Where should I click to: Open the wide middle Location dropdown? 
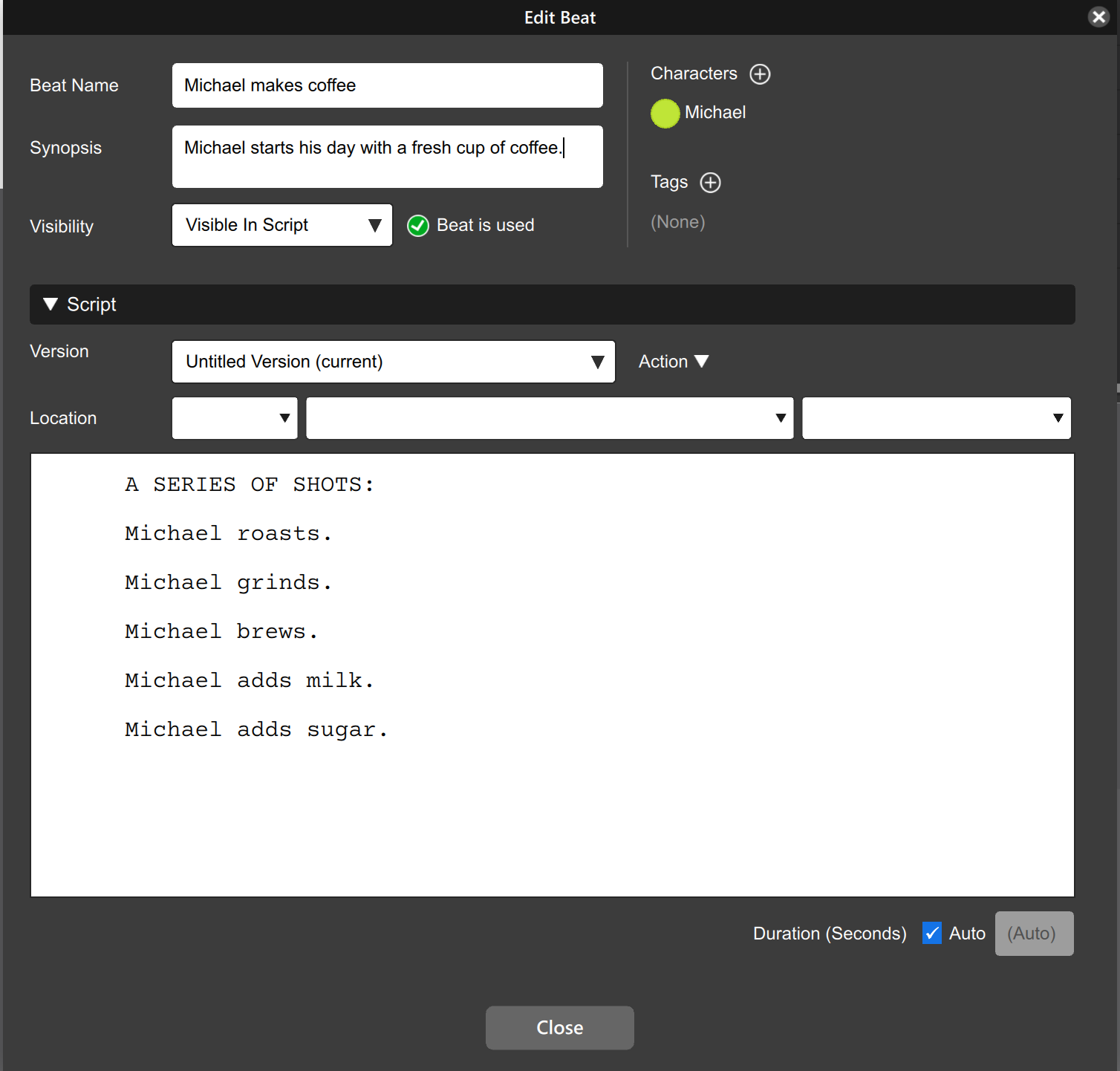(x=550, y=418)
